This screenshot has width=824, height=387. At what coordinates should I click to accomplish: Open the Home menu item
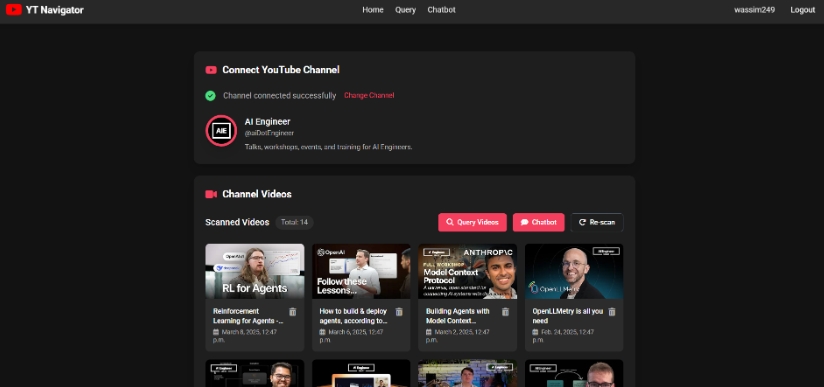pos(373,10)
